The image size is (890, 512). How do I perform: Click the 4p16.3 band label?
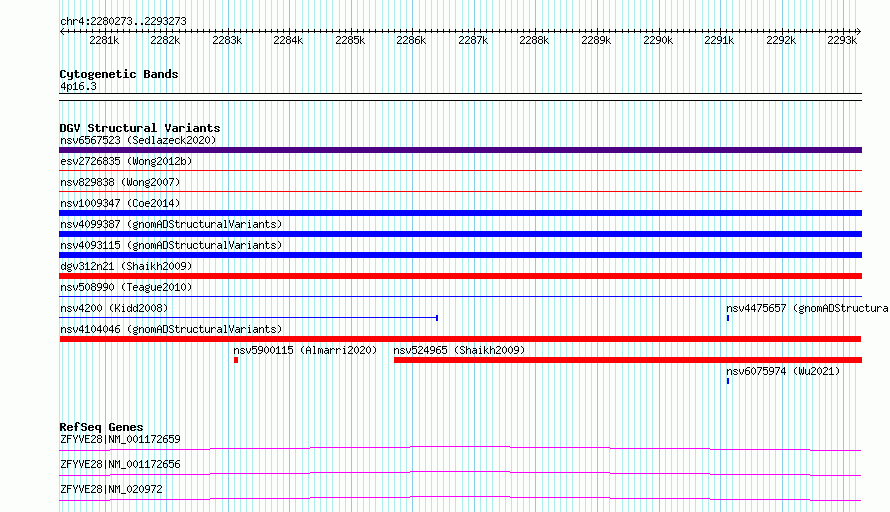click(78, 86)
